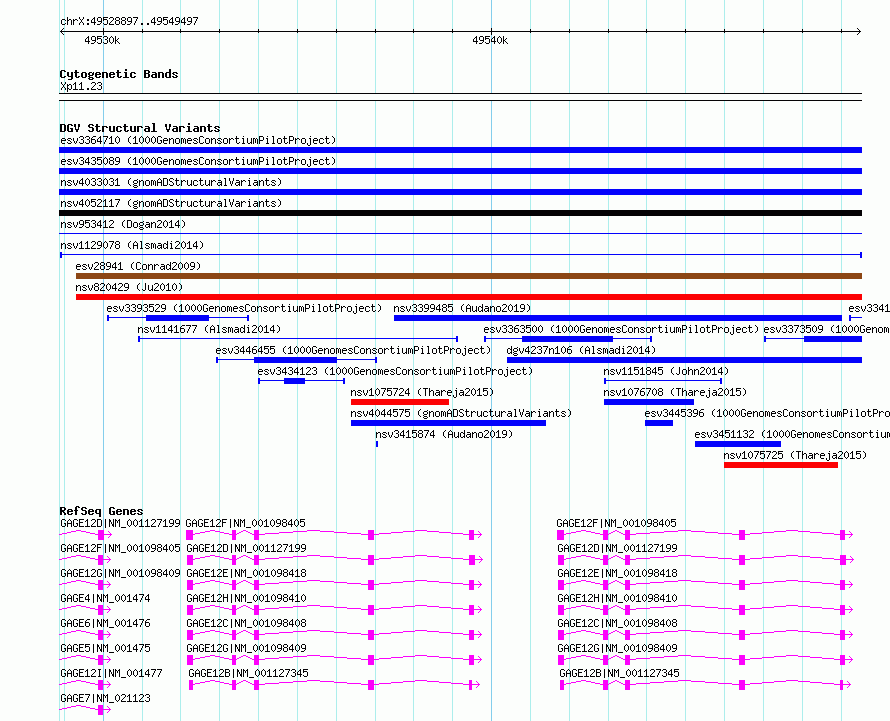890x721 pixels.
Task: Click the esv3363500 variant label
Action: point(621,329)
